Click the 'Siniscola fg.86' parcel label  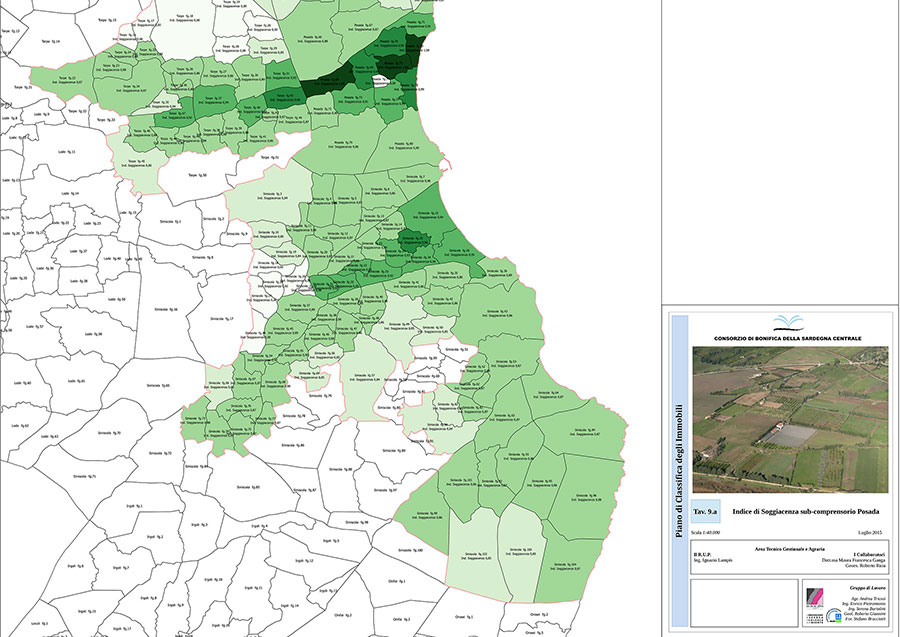point(293,445)
